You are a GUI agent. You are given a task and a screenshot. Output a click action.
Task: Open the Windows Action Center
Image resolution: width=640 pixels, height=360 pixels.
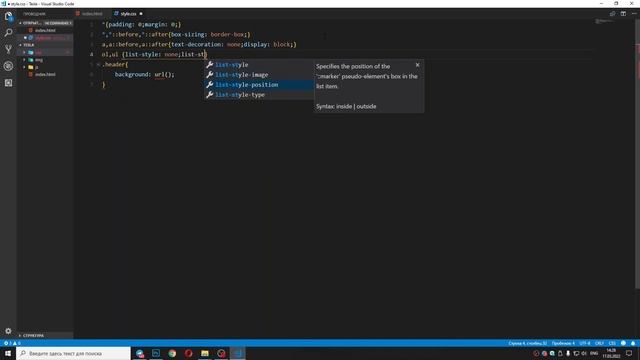(x=629, y=353)
